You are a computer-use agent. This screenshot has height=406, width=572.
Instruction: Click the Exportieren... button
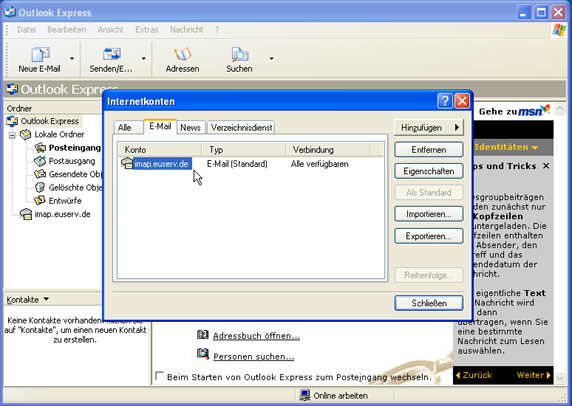click(x=429, y=236)
